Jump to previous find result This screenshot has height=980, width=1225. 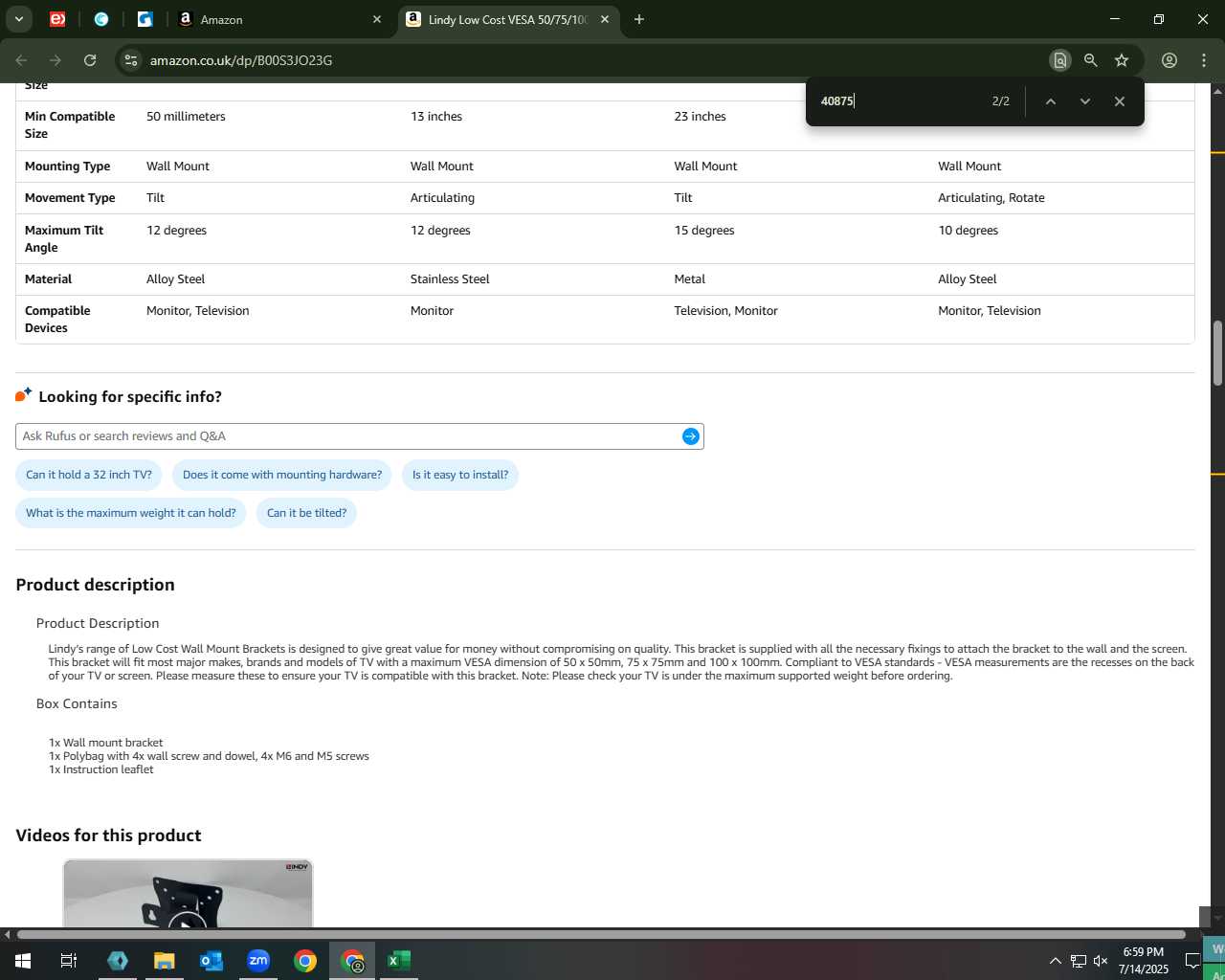coord(1050,100)
